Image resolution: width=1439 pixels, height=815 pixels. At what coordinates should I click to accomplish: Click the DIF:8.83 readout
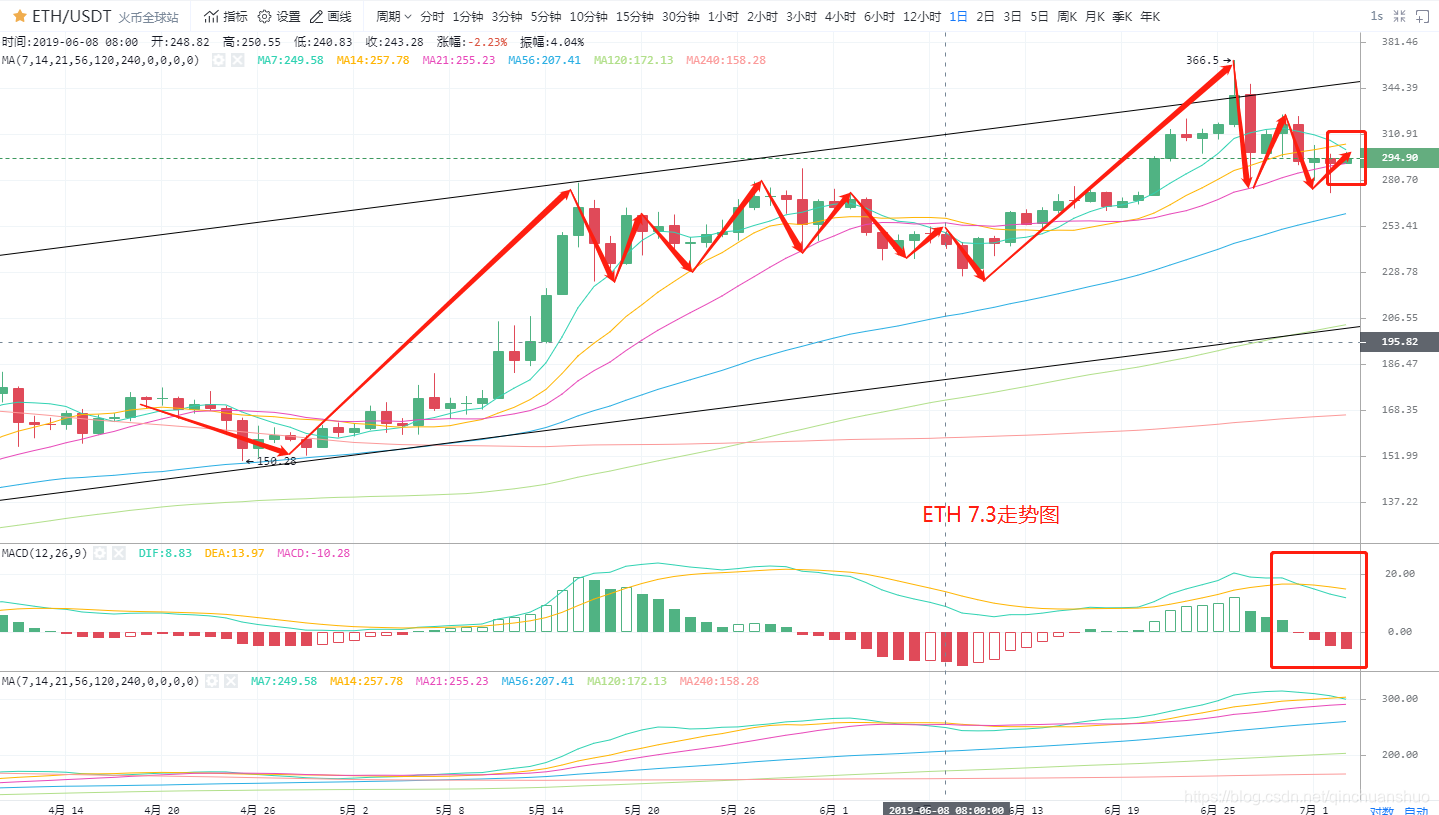tap(165, 552)
